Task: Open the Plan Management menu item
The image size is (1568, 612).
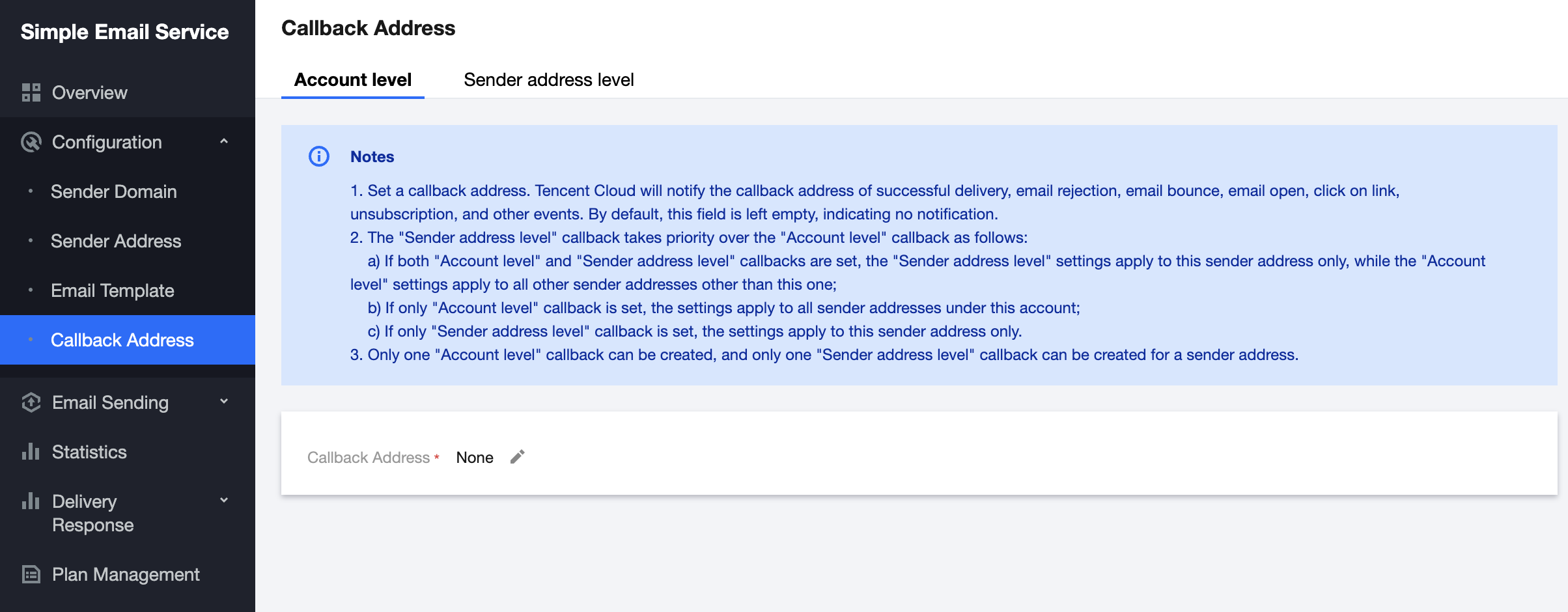Action: coord(126,574)
